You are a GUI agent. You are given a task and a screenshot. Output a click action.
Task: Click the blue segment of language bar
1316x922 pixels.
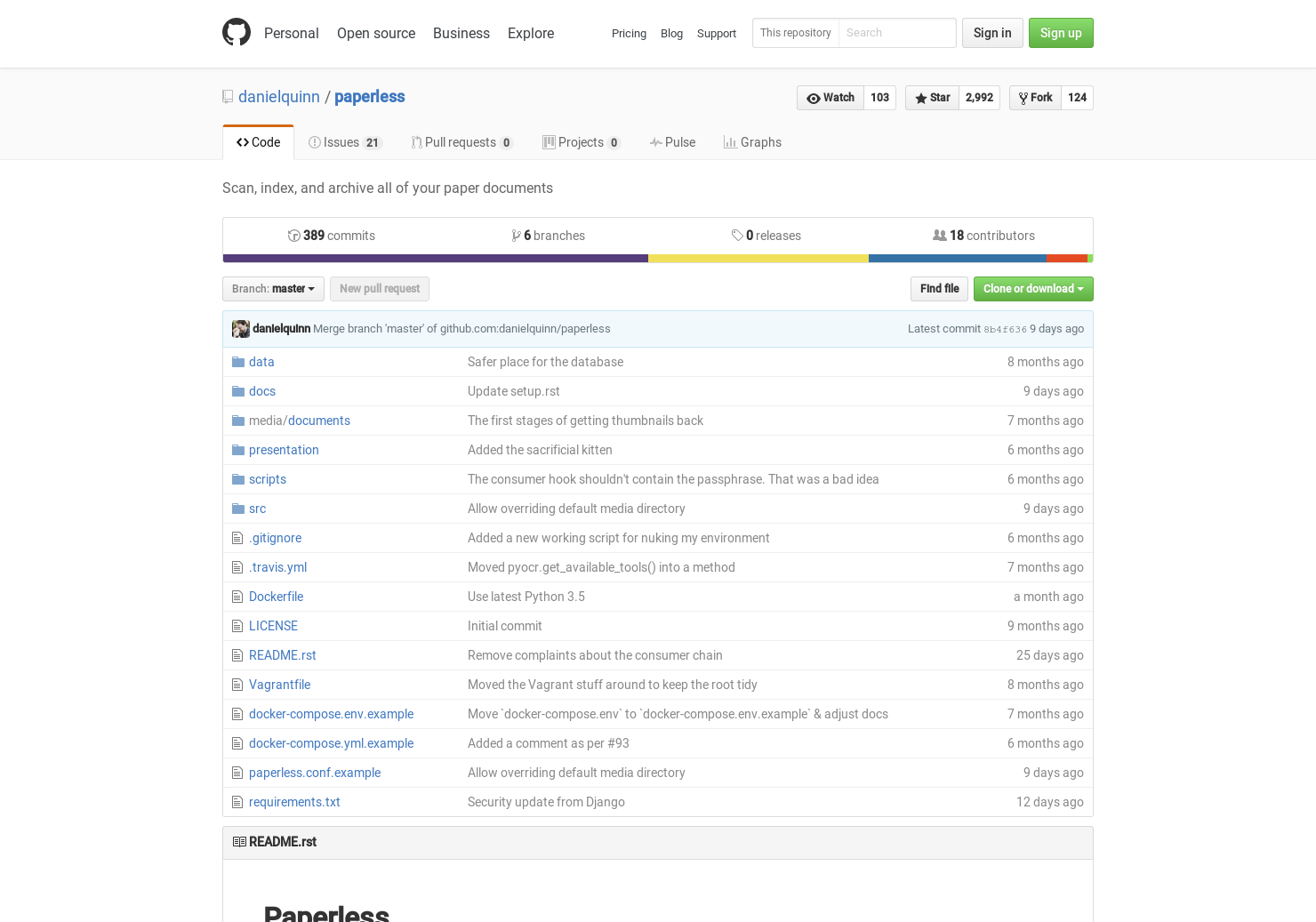tap(958, 259)
